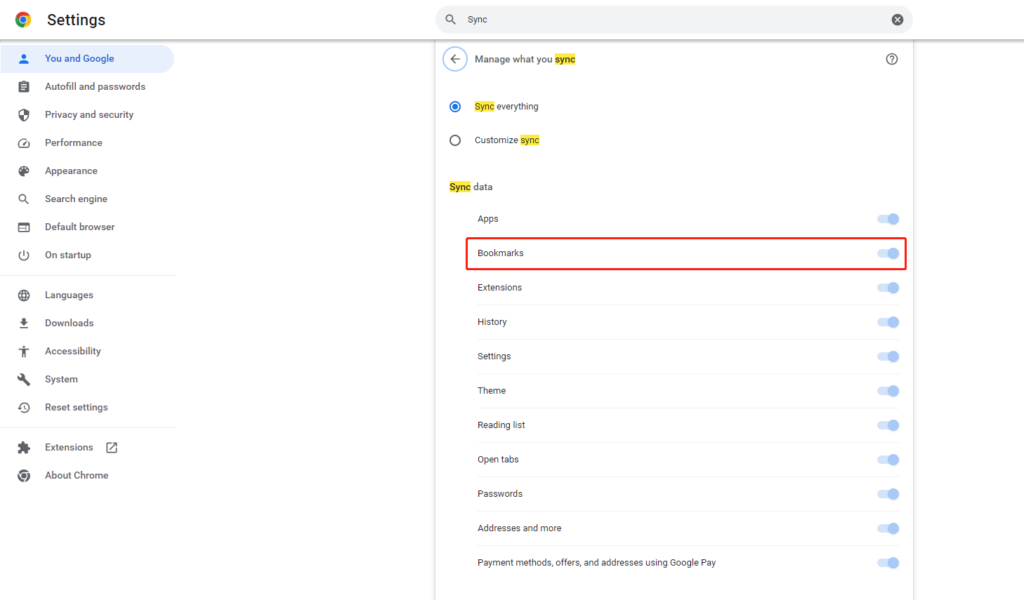Open Accessibility settings
Image resolution: width=1024 pixels, height=600 pixels.
click(88, 351)
